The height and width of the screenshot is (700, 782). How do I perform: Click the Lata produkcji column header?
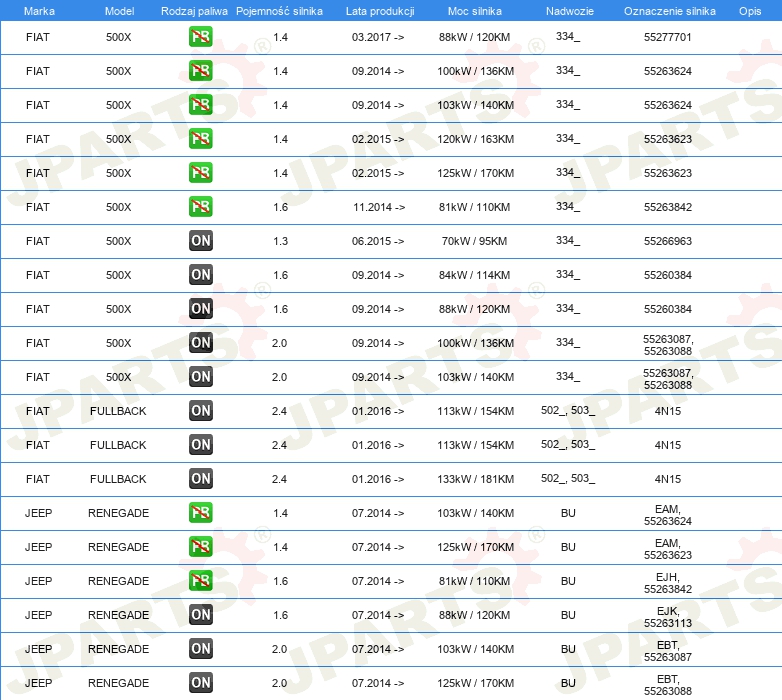point(380,11)
